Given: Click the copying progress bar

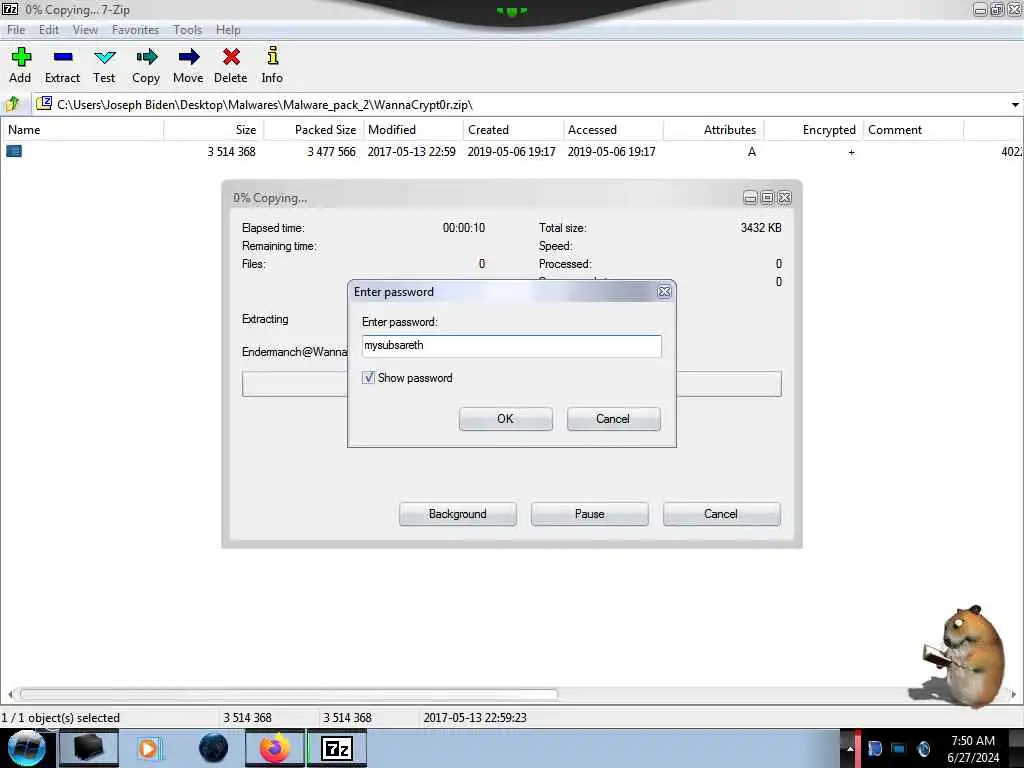Looking at the screenshot, I should coord(511,384).
